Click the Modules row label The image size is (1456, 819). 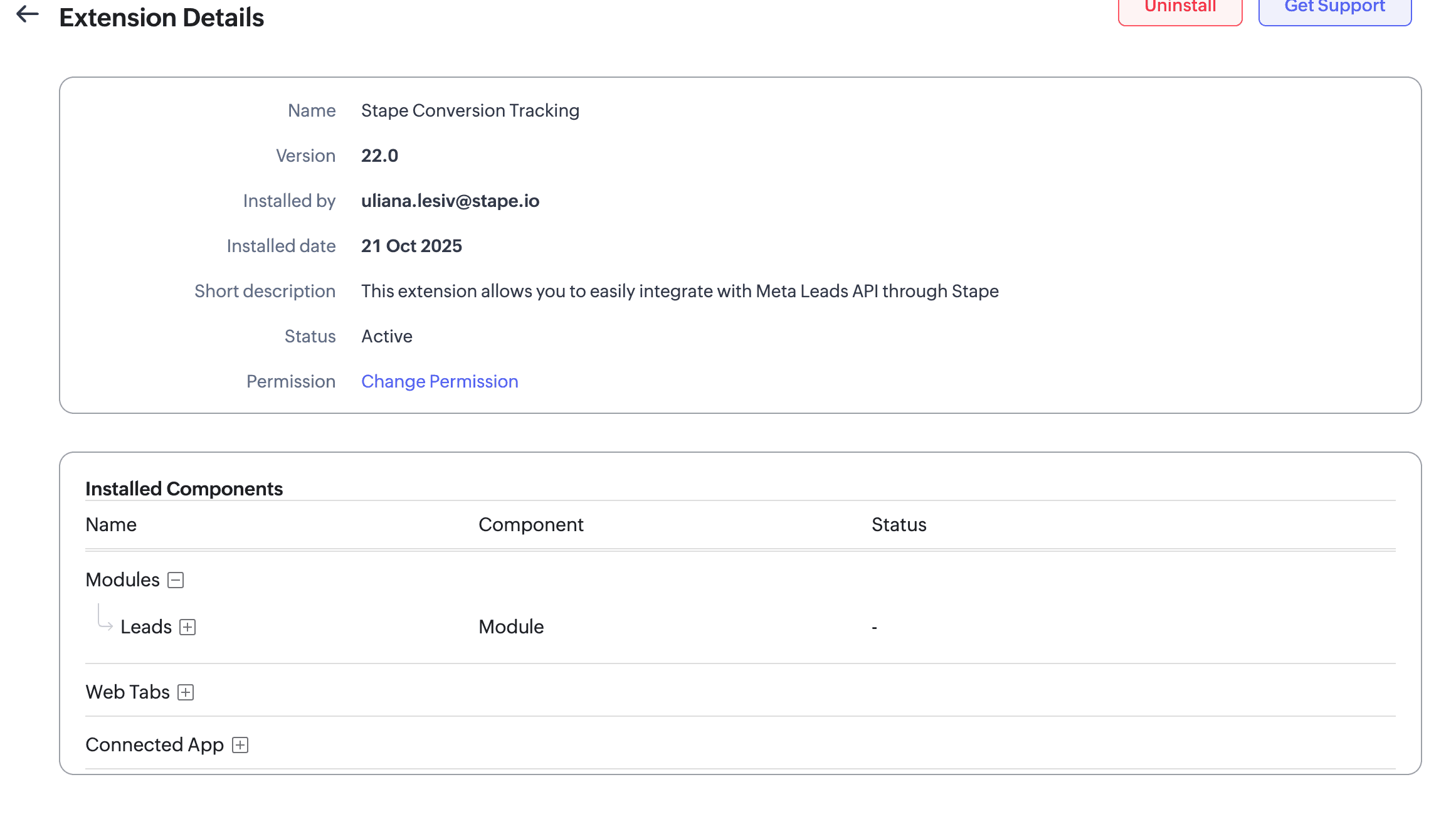tap(122, 580)
